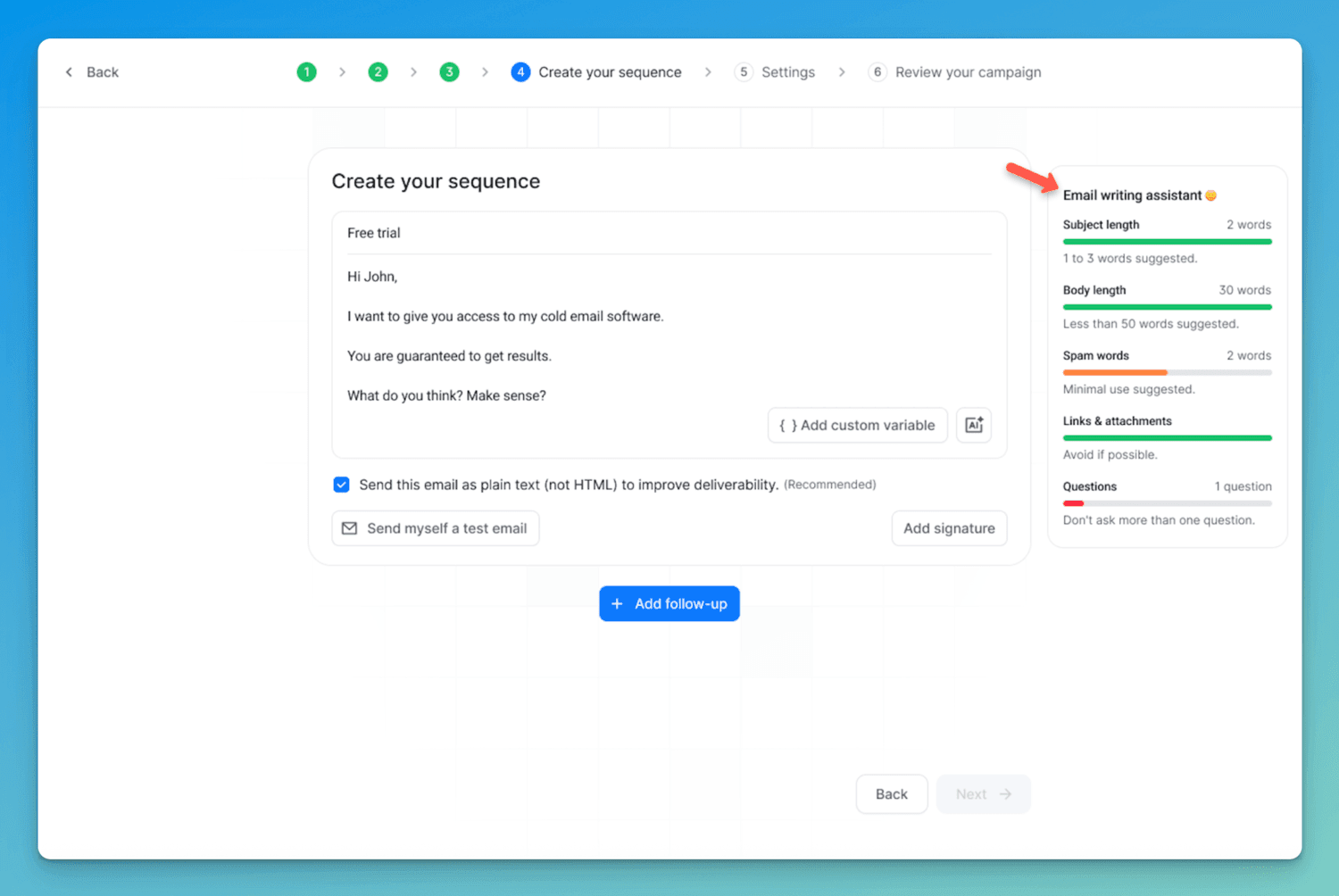Open Review your campaign step
Image resolution: width=1339 pixels, height=896 pixels.
[969, 71]
